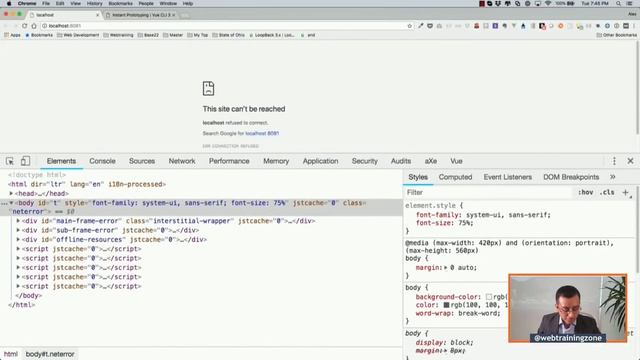640x360 pixels.
Task: Open the Vue devtools tab
Action: (x=456, y=161)
